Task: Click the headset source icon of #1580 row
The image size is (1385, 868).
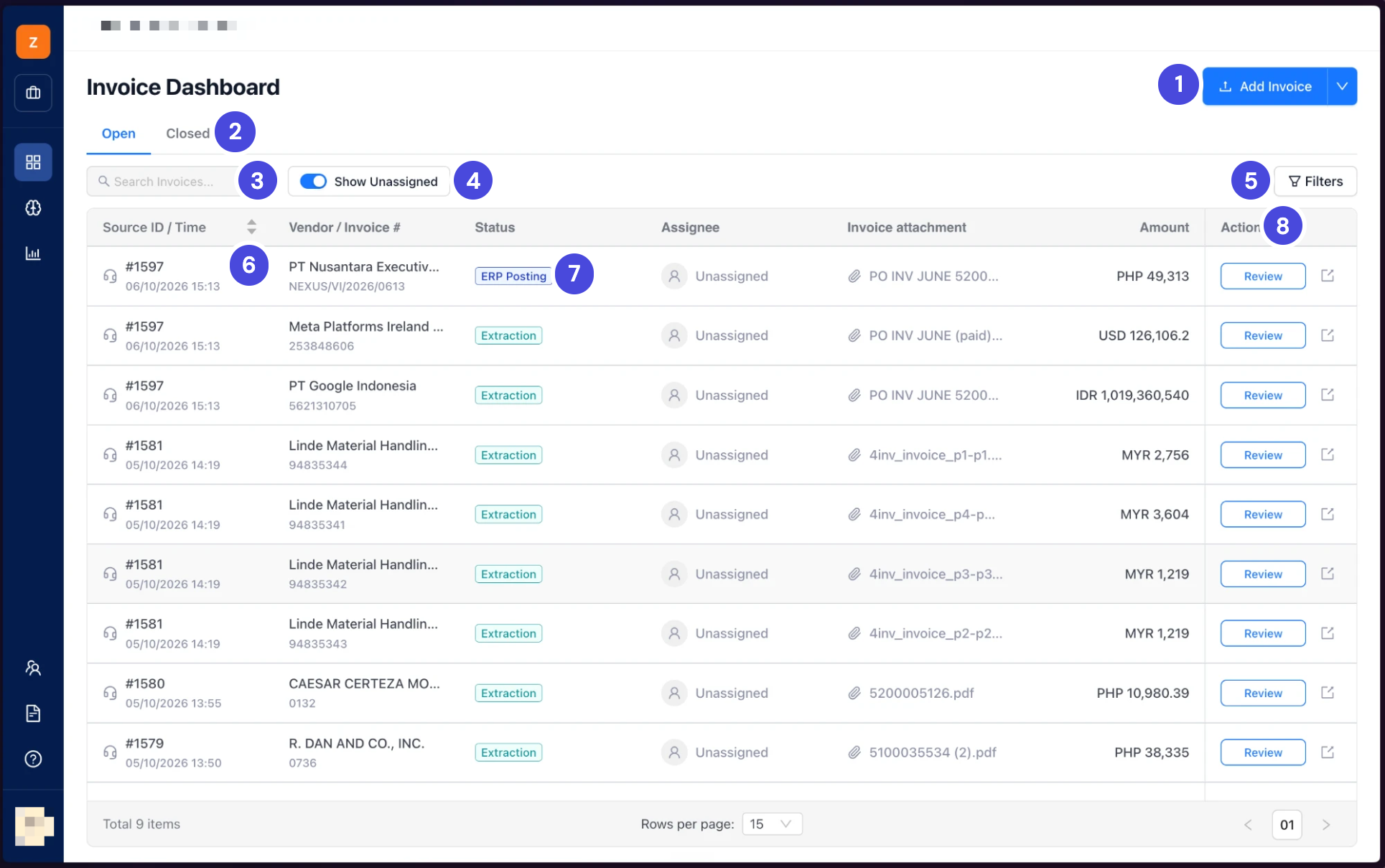Action: [x=110, y=694]
